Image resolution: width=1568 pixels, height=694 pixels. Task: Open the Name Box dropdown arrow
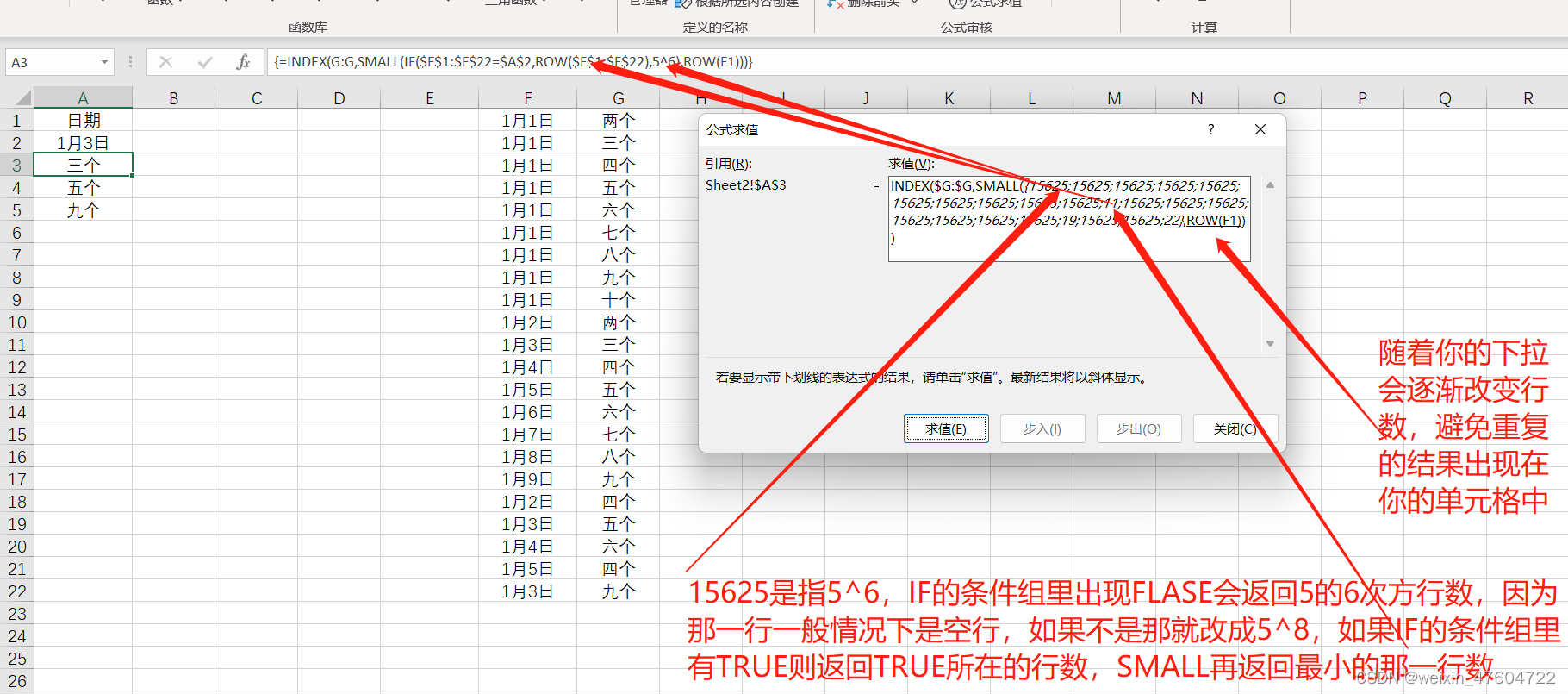click(x=104, y=62)
